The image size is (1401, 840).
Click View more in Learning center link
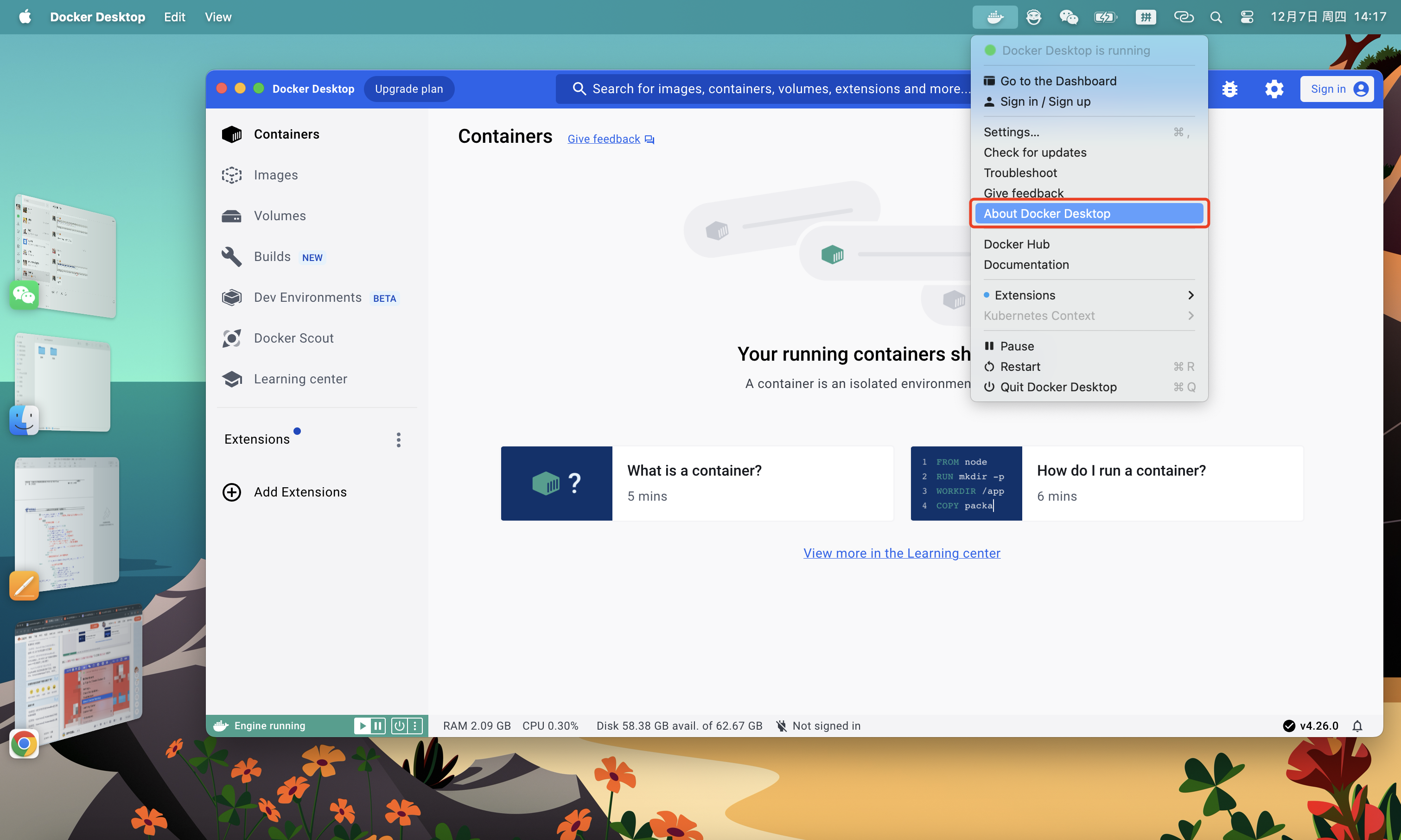[901, 552]
